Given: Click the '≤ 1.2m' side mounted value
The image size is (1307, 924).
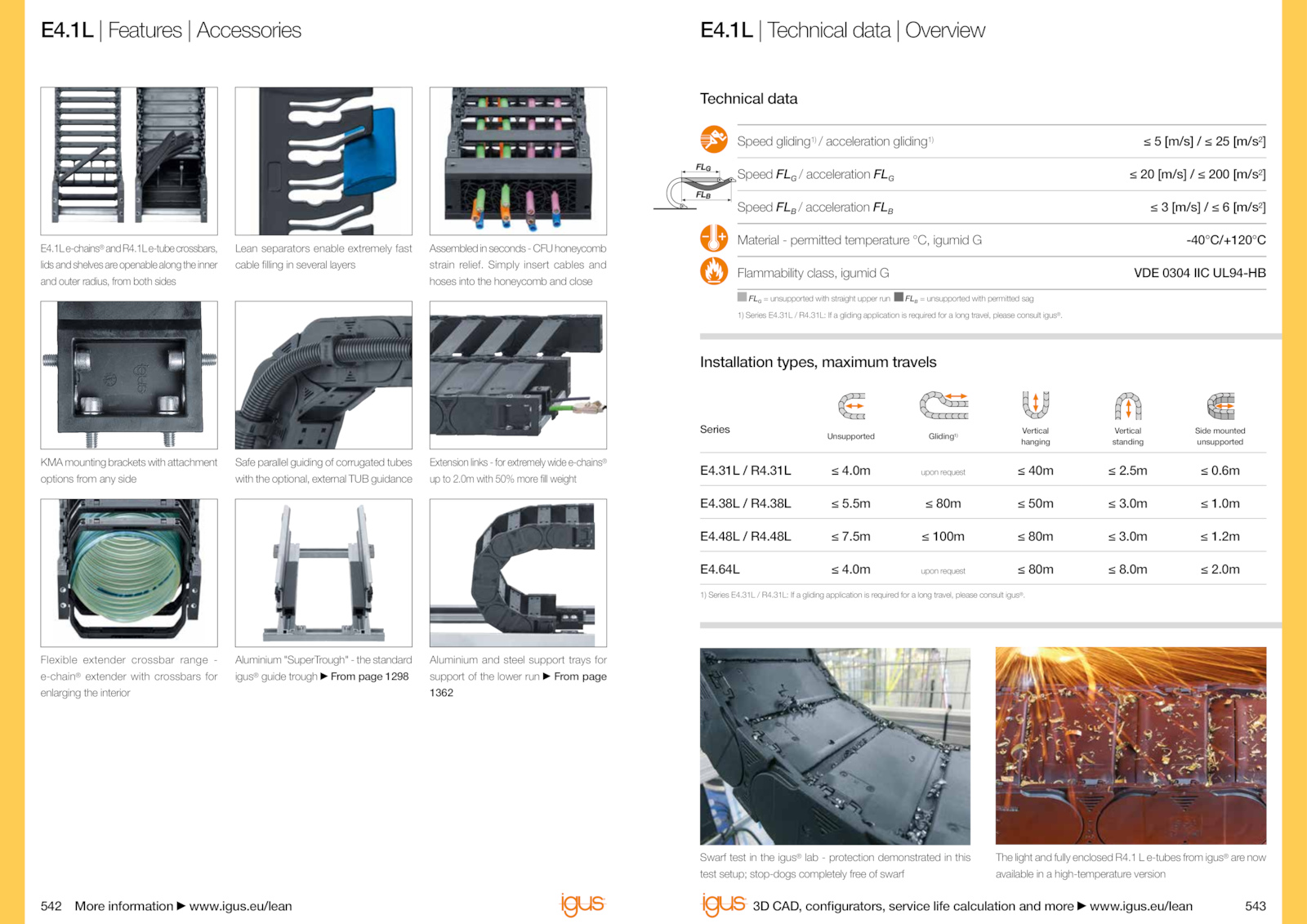Looking at the screenshot, I should [1220, 537].
